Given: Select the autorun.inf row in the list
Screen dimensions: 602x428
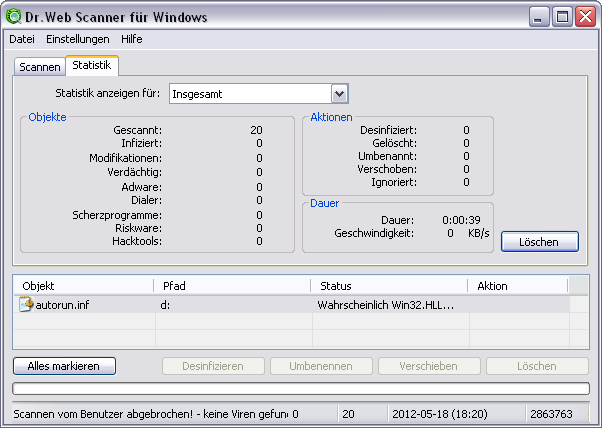Looking at the screenshot, I should tap(291, 305).
